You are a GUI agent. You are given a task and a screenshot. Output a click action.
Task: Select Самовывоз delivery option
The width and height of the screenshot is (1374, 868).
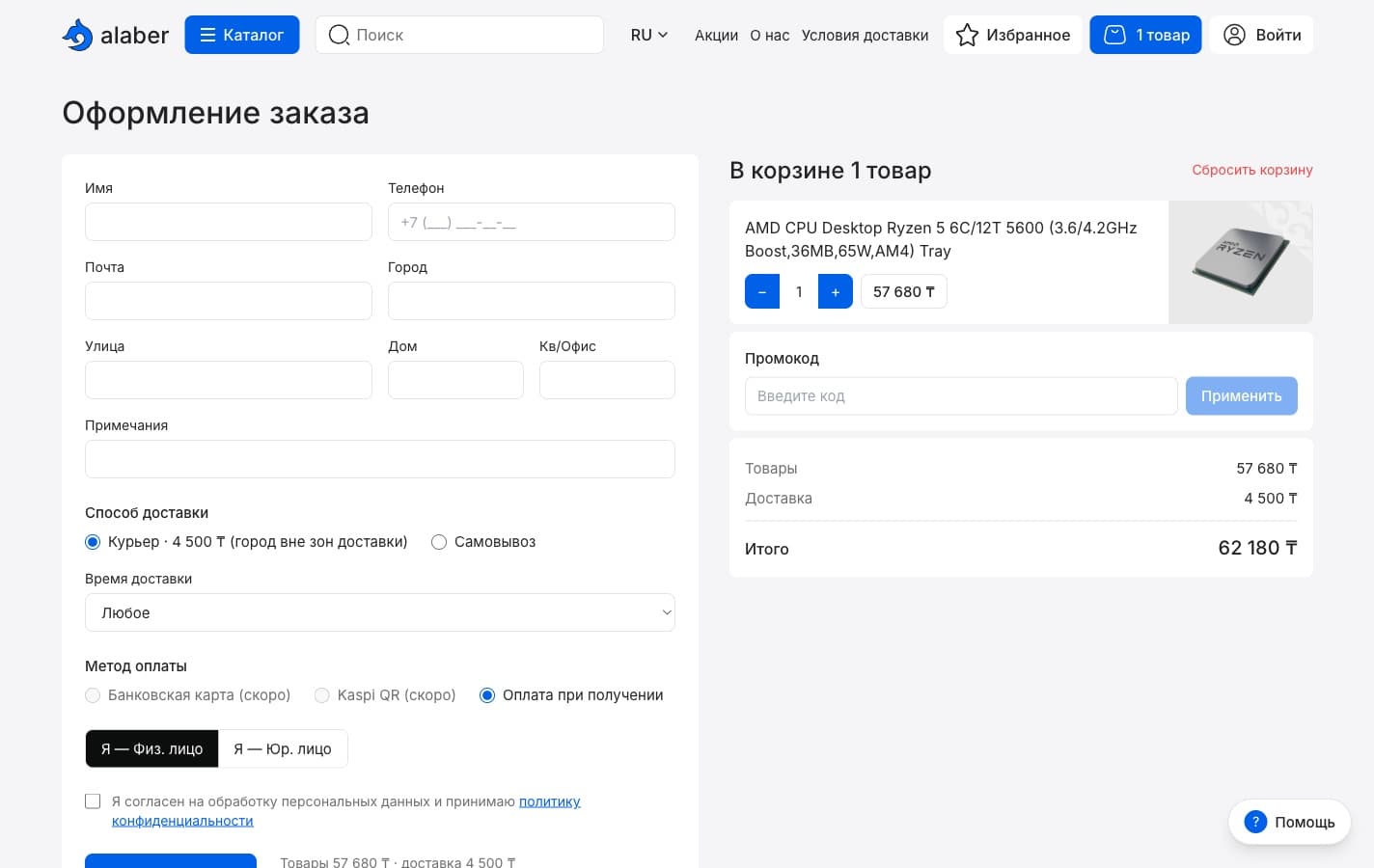click(439, 542)
